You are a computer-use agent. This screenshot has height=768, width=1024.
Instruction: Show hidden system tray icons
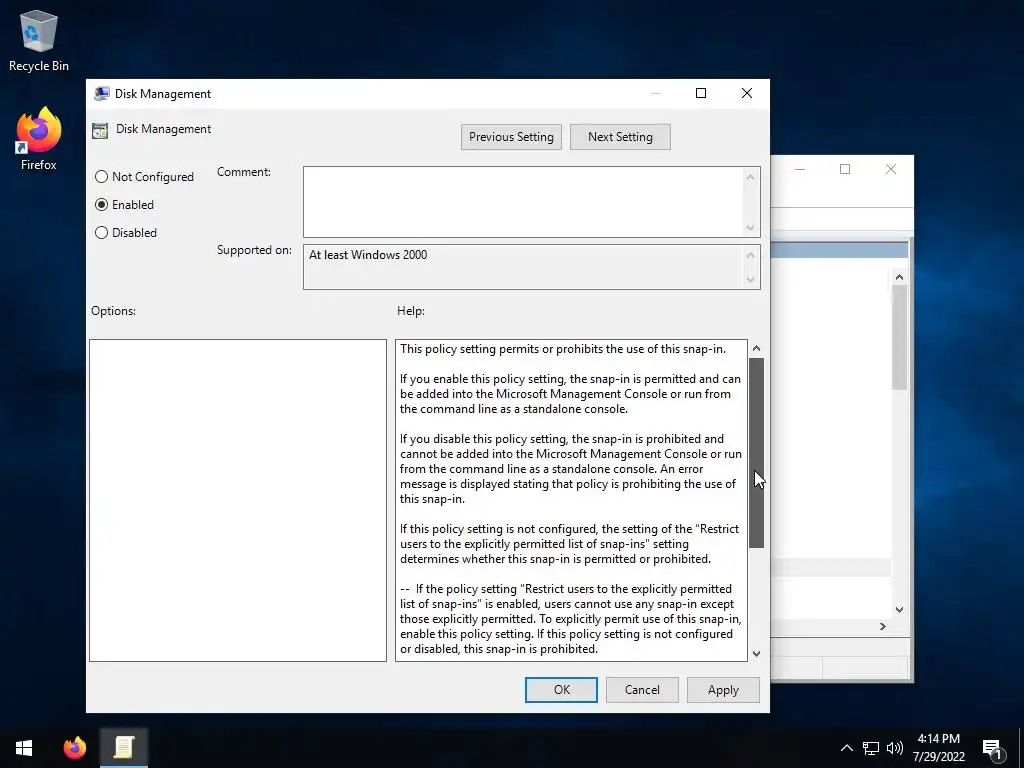point(846,748)
